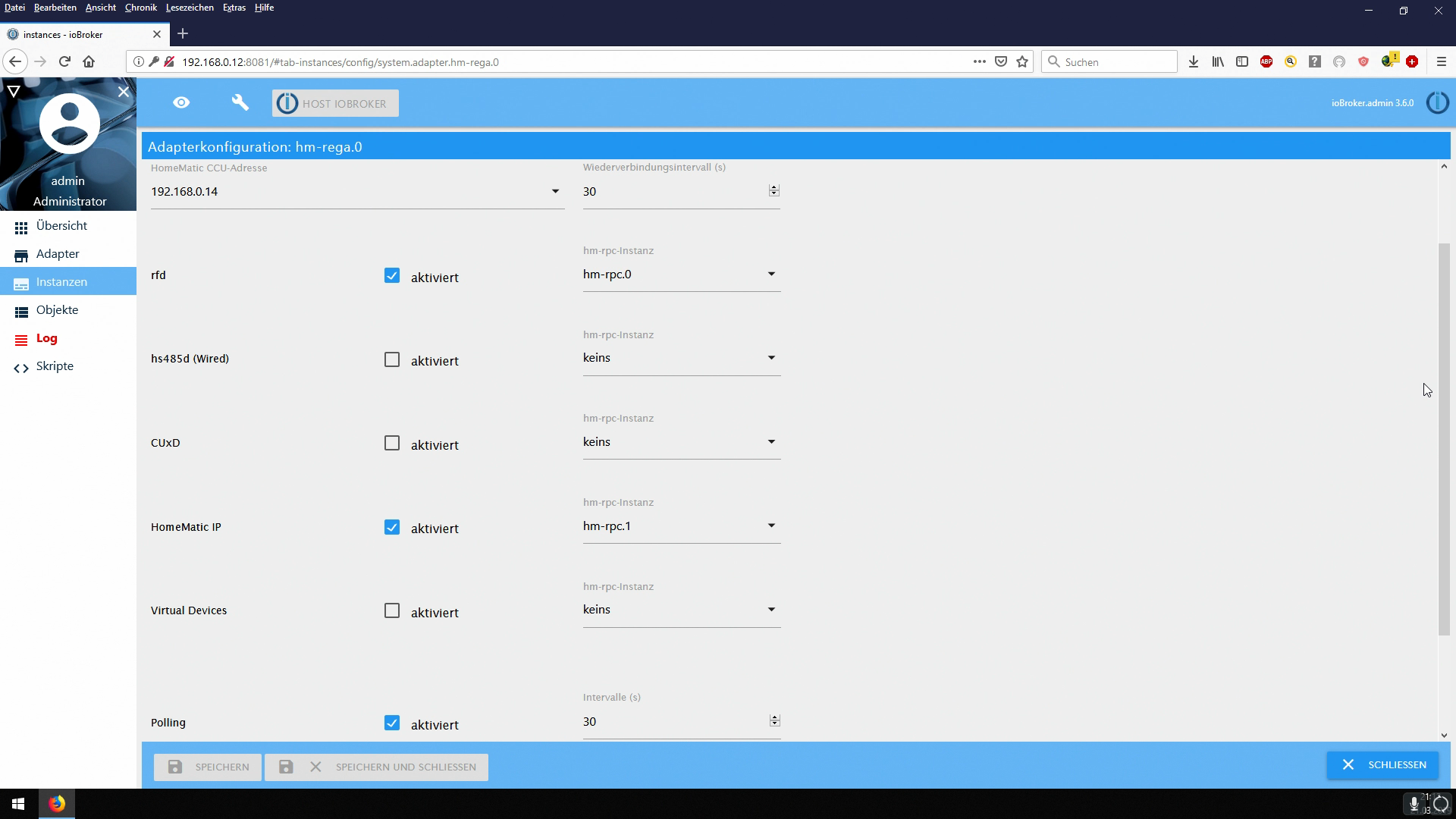The width and height of the screenshot is (1456, 819).
Task: Click the HOST IOBROKER button
Action: click(335, 104)
